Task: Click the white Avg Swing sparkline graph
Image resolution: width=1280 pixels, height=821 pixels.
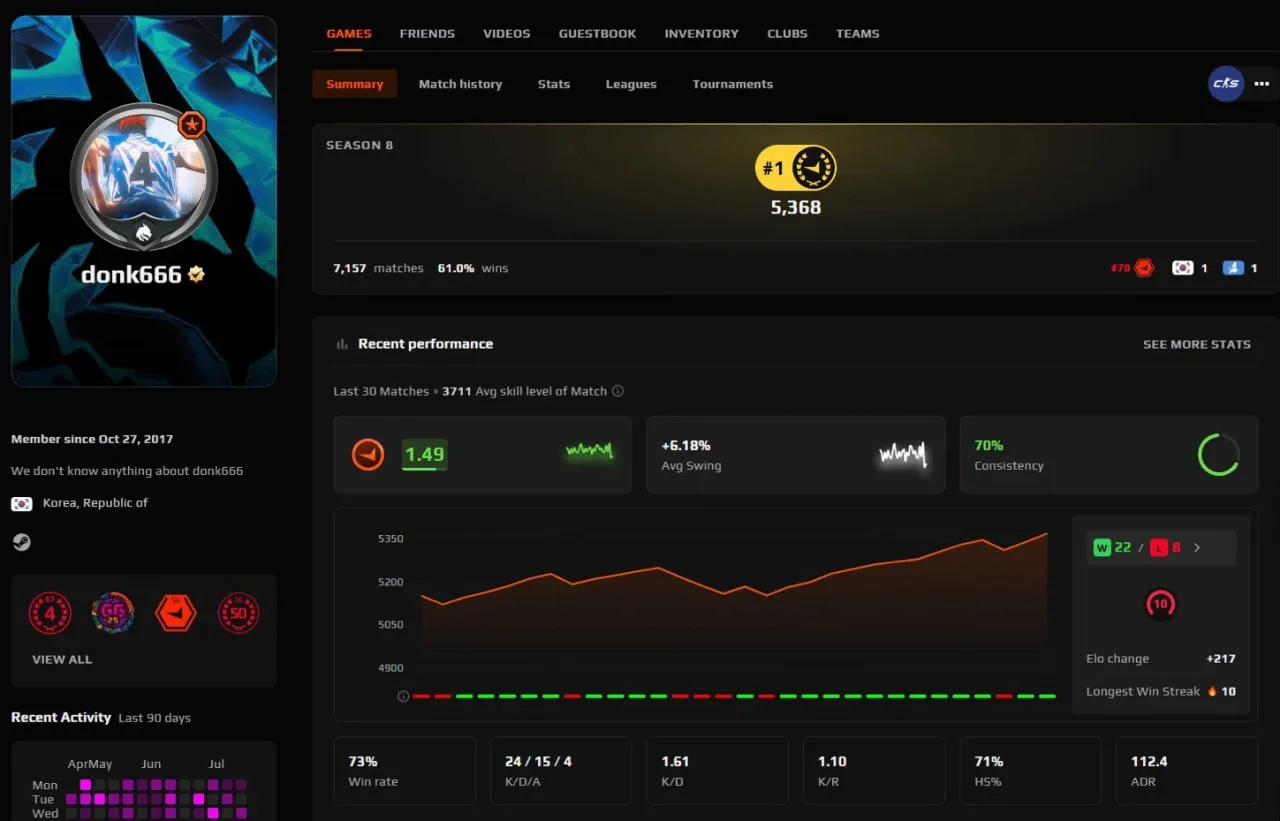Action: click(x=903, y=456)
